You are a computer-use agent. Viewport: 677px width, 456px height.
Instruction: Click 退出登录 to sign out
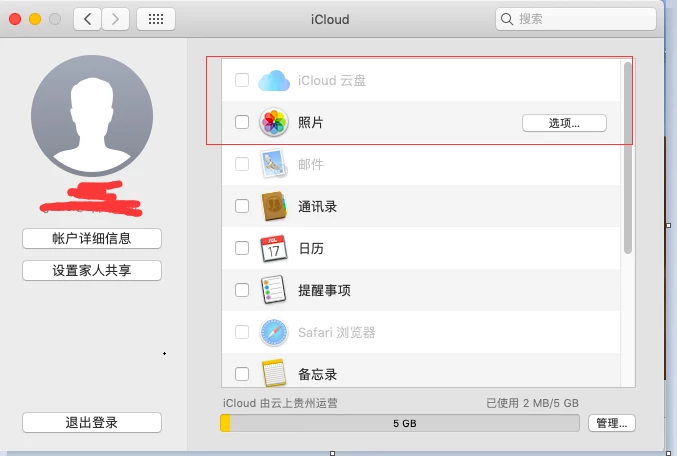tap(92, 422)
